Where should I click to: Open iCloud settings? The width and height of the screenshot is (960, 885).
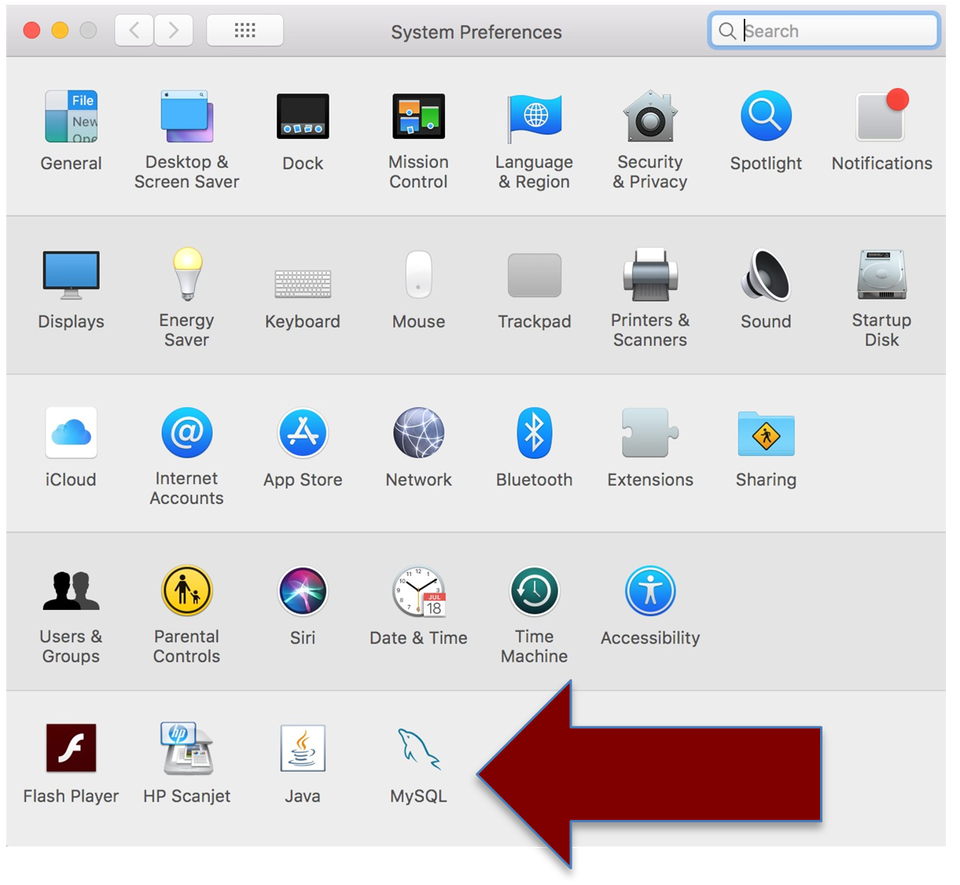tap(70, 432)
